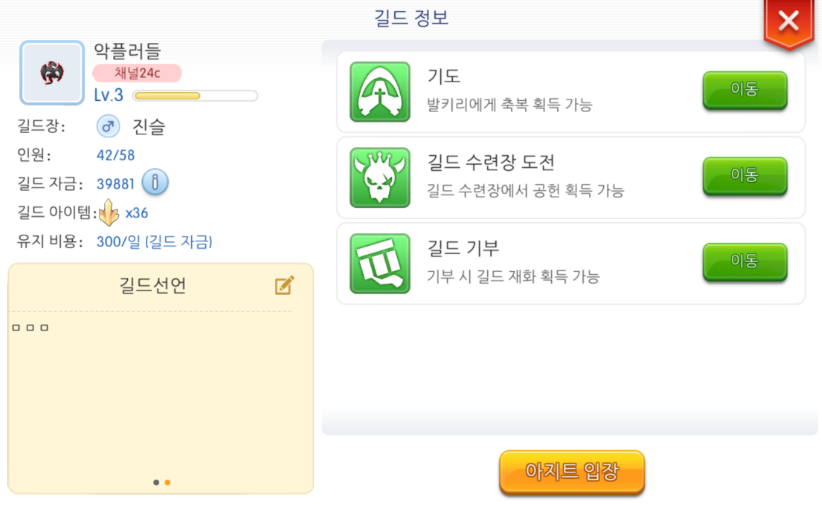This screenshot has height=505, width=822.
Task: Click the guild item crystal icon
Action: tap(109, 212)
